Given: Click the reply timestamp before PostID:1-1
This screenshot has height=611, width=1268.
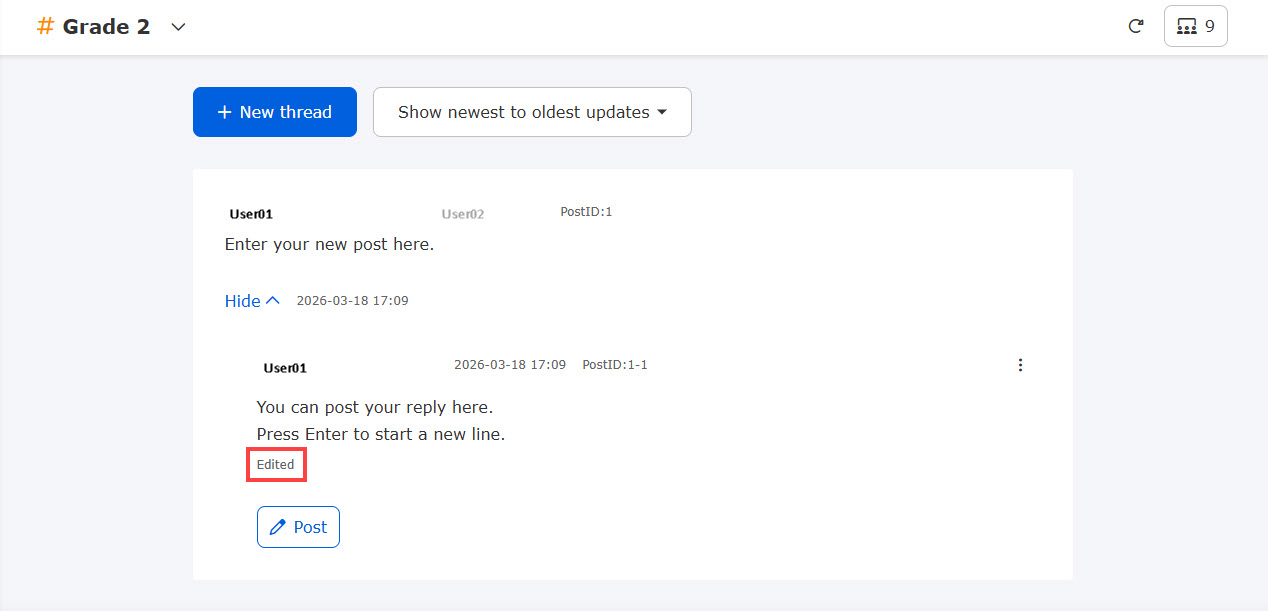Looking at the screenshot, I should 510,365.
